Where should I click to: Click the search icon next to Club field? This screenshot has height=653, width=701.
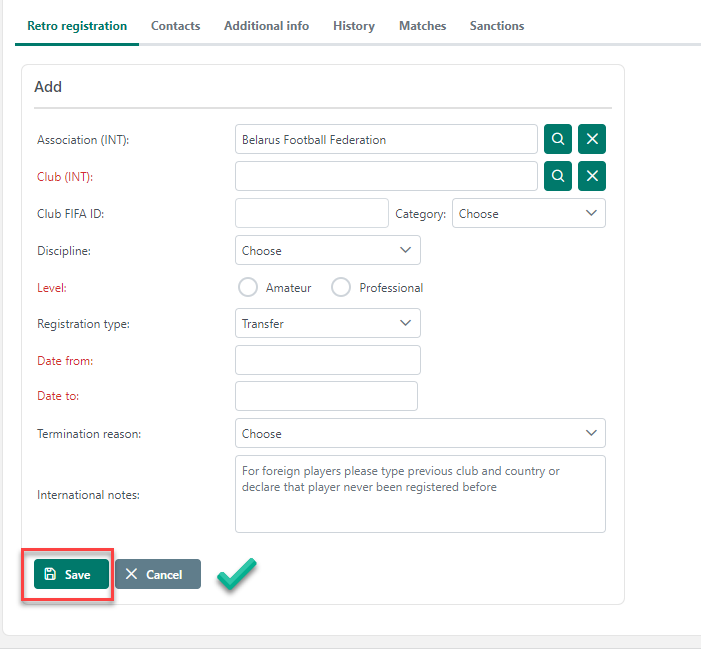click(558, 176)
